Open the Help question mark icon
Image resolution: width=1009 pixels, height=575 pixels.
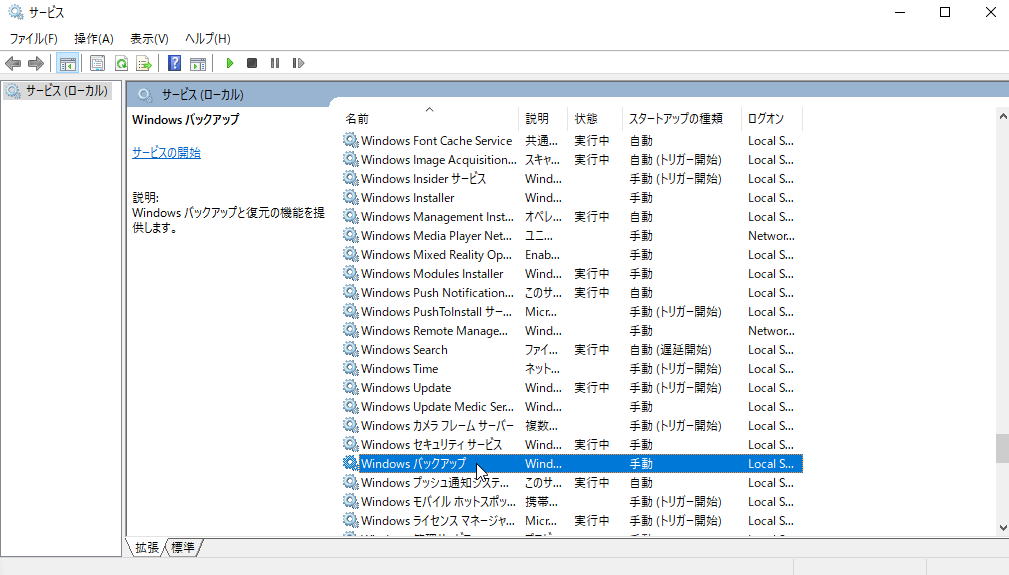click(x=174, y=63)
